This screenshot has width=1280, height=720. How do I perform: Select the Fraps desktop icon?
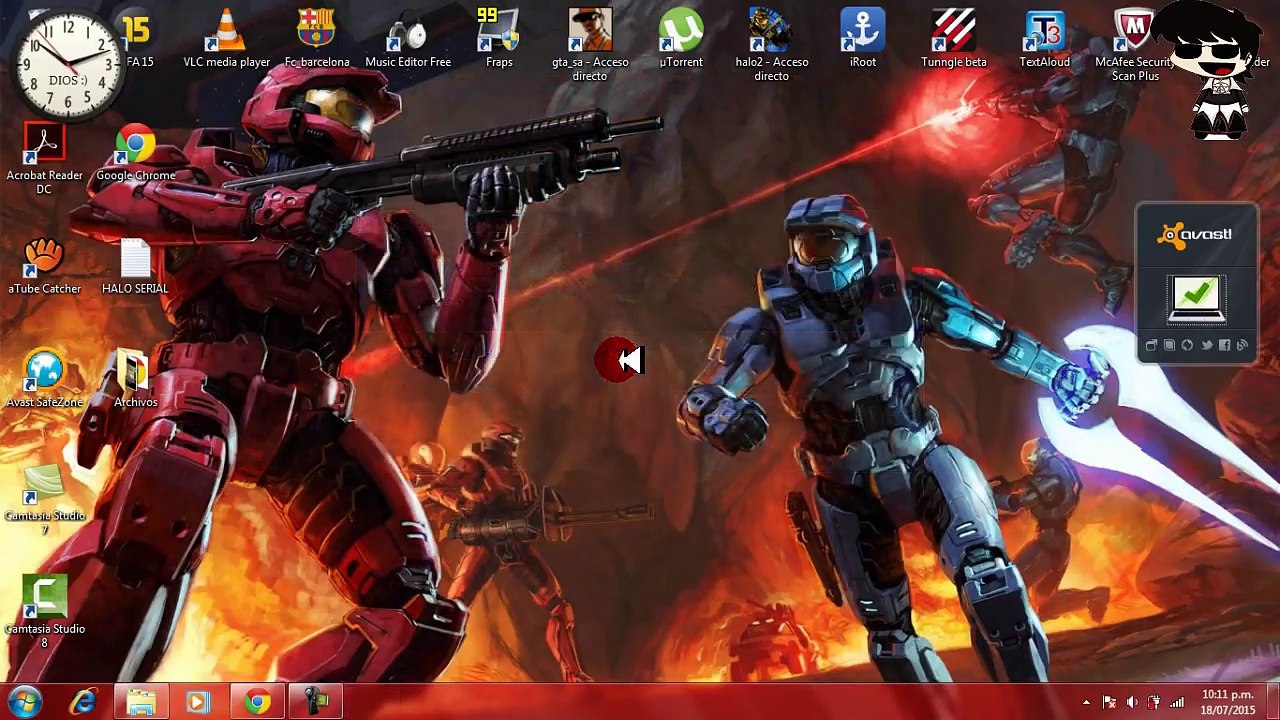(x=499, y=40)
